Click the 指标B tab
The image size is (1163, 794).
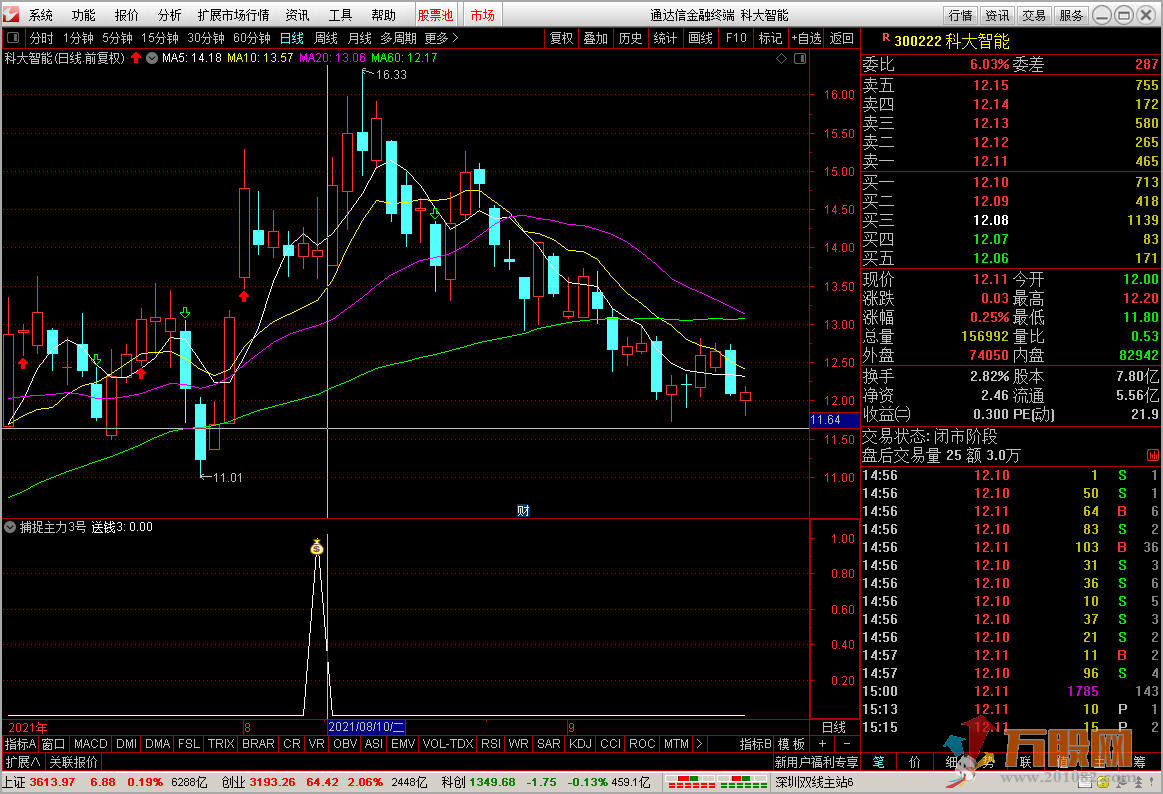pyautogui.click(x=756, y=744)
